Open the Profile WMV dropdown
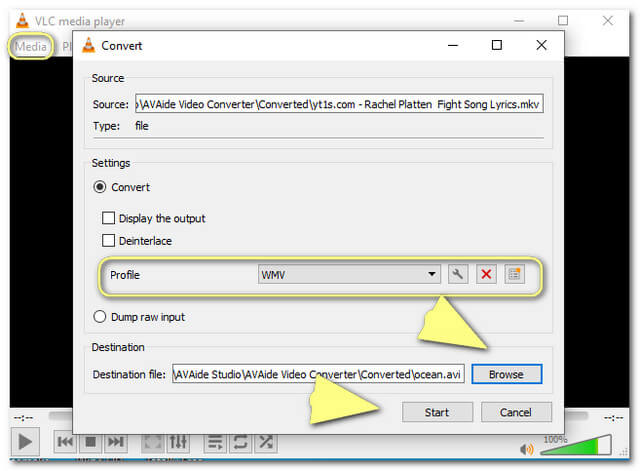Image resolution: width=640 pixels, height=471 pixels. tap(349, 274)
